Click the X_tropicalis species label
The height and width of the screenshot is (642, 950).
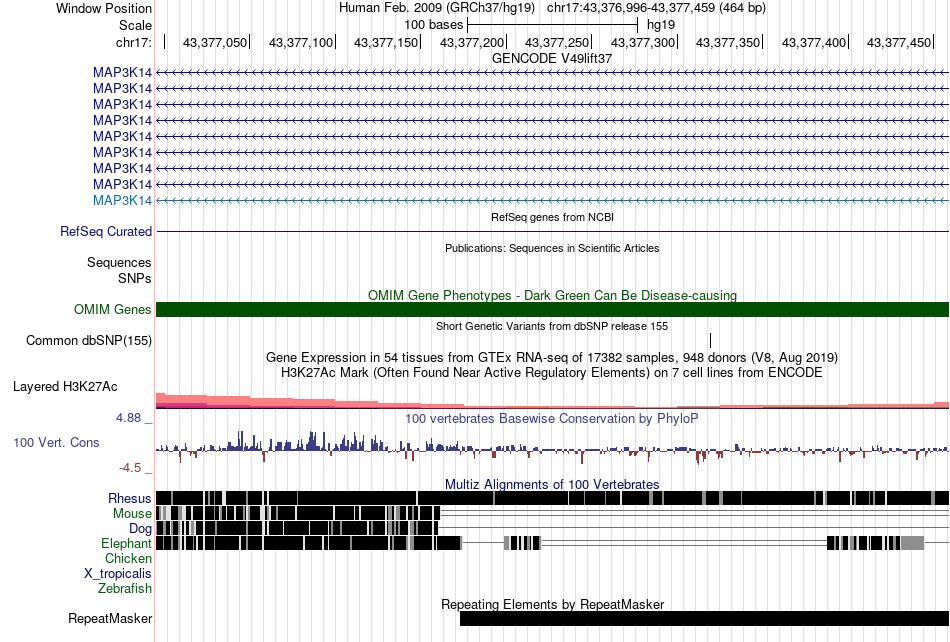tap(118, 574)
